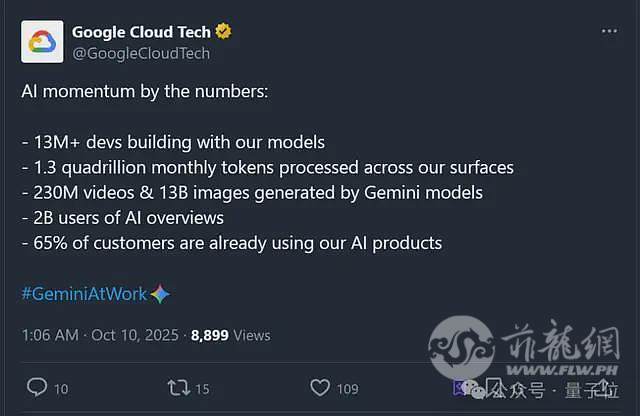This screenshot has height=416, width=640.
Task: Open the three-dot more options menu
Action: 609,32
